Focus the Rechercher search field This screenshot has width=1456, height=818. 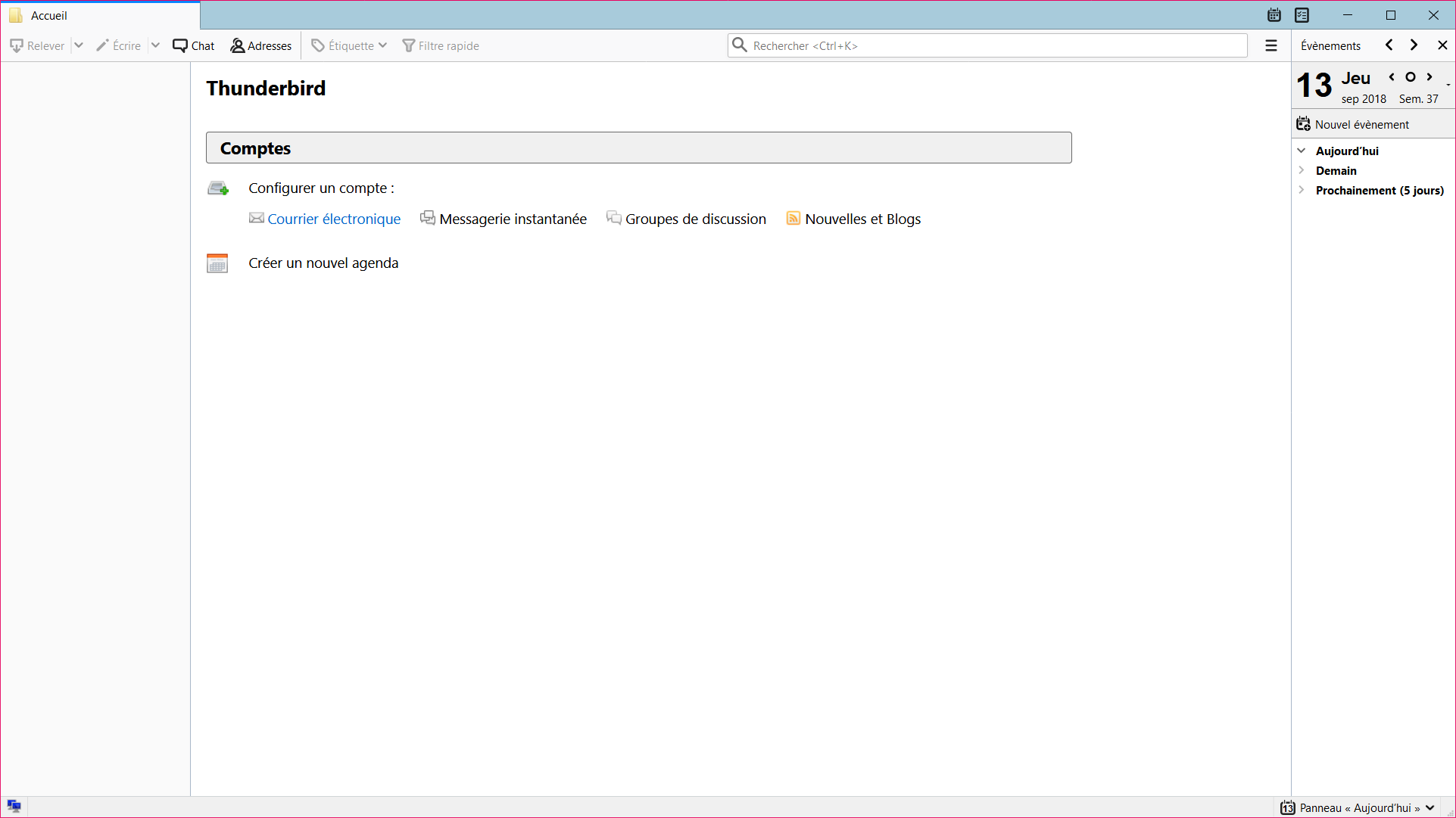987,45
